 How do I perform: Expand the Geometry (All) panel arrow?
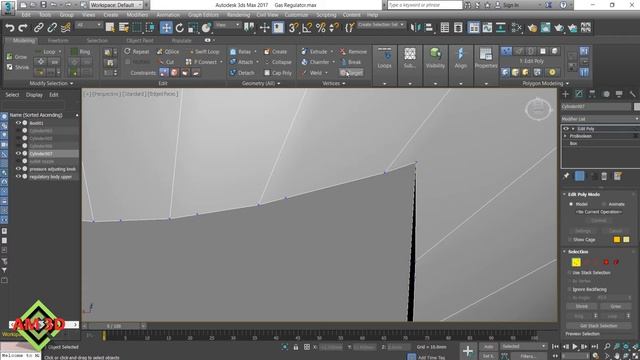(x=279, y=83)
